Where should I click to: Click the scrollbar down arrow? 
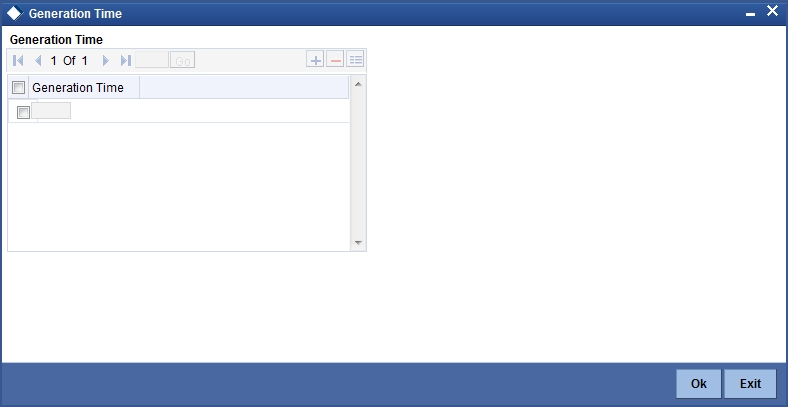(x=358, y=242)
